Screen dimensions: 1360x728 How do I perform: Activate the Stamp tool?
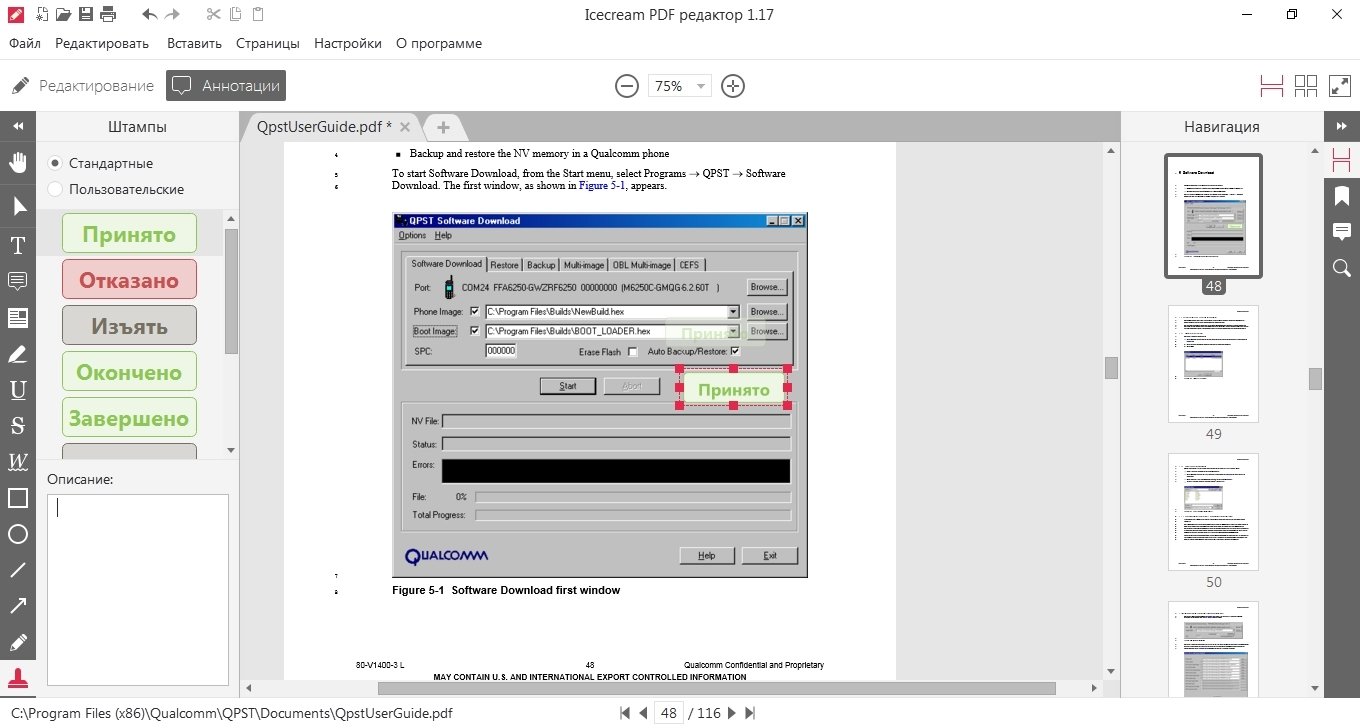click(x=17, y=678)
